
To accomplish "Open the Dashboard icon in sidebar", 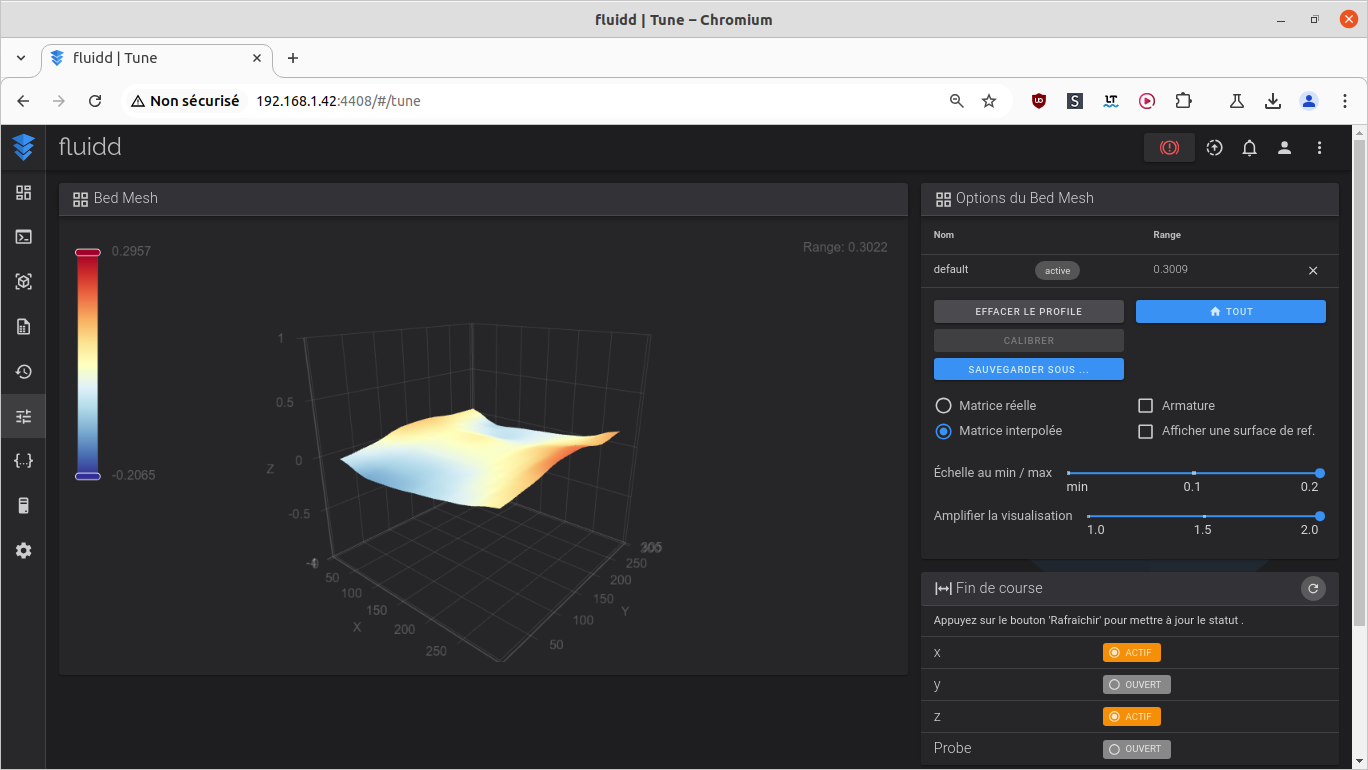I will pyautogui.click(x=23, y=192).
